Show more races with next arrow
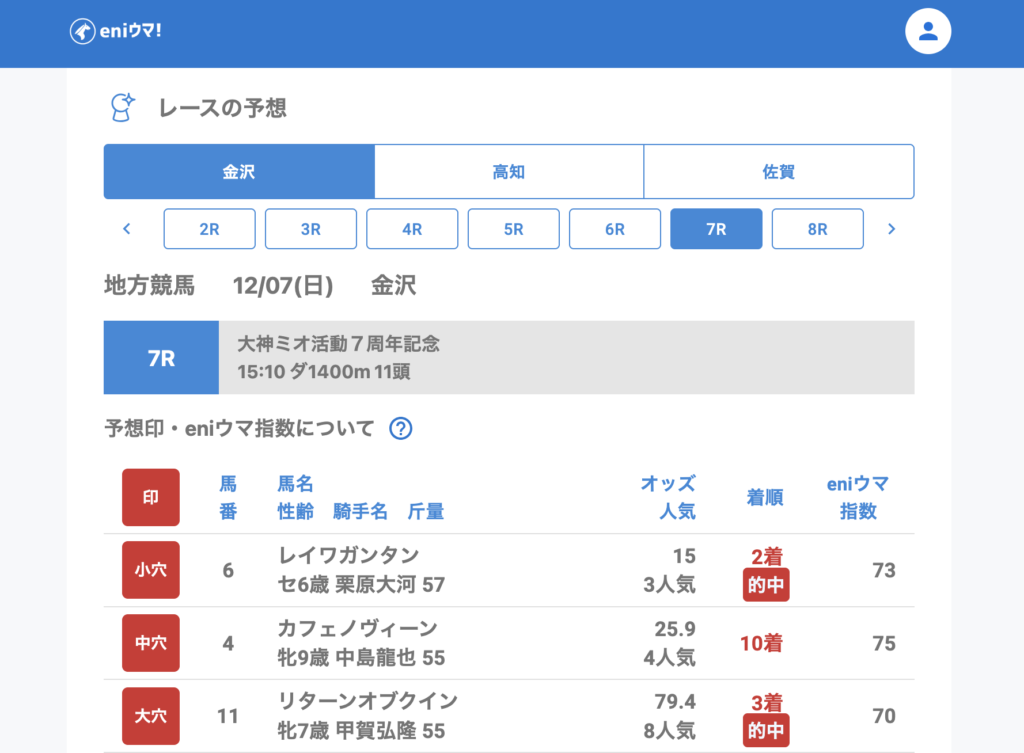The width and height of the screenshot is (1024, 753). 891,229
